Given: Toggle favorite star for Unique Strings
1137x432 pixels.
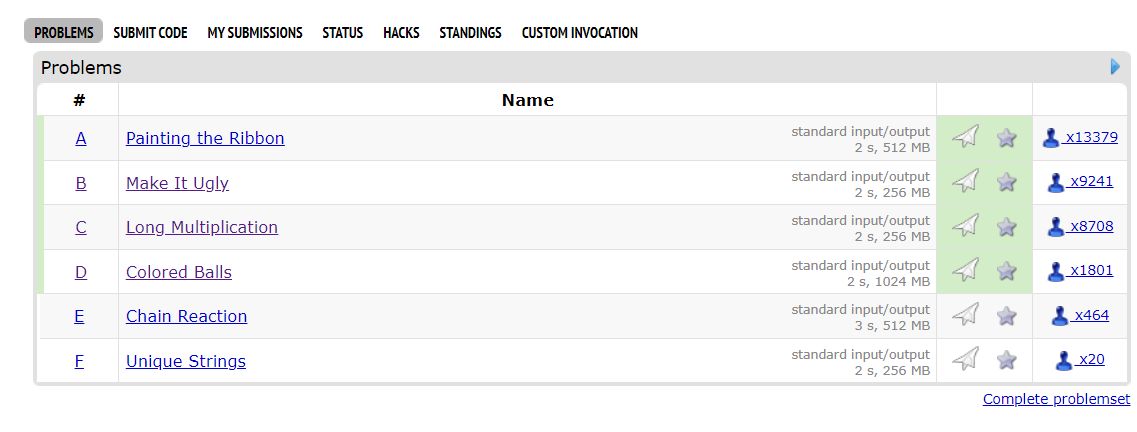Looking at the screenshot, I should pyautogui.click(x=1007, y=359).
